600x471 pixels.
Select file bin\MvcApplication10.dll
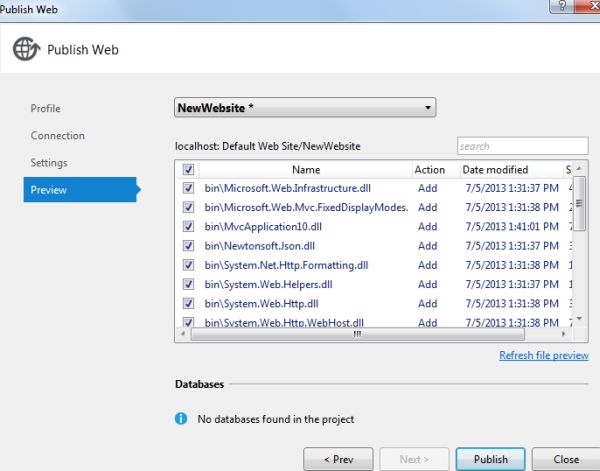tap(263, 227)
